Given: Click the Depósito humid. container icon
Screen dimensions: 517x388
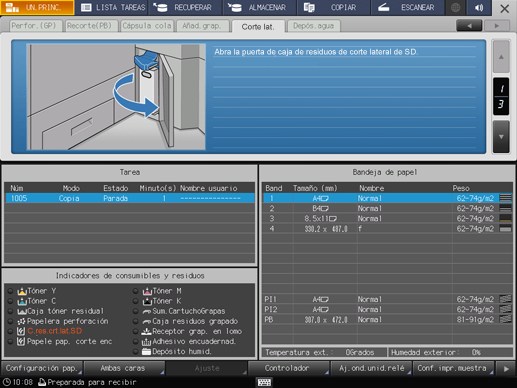Looking at the screenshot, I should pos(146,352).
